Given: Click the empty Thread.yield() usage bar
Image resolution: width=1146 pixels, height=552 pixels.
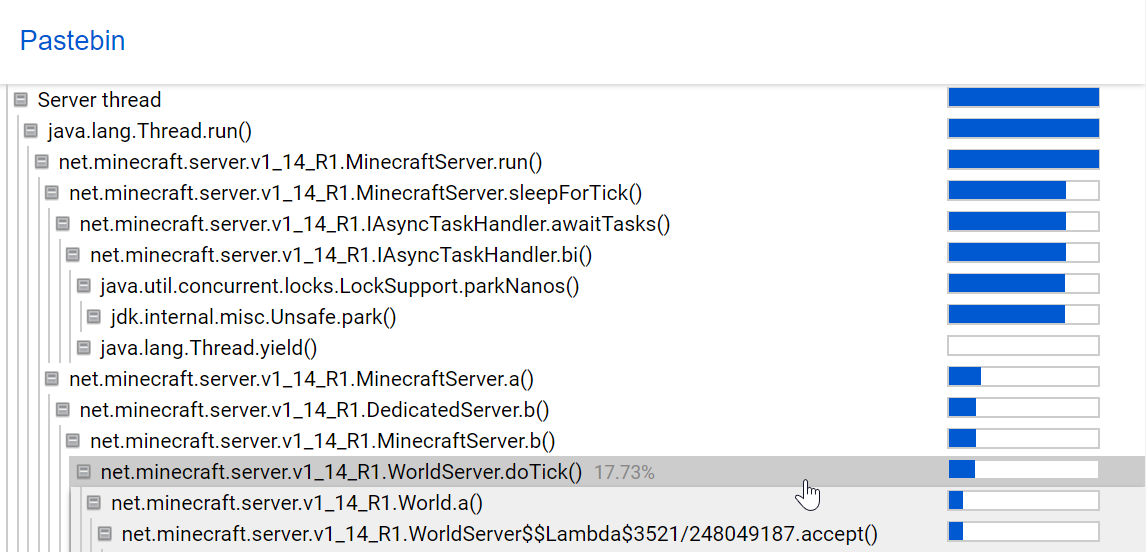Looking at the screenshot, I should coord(1023,346).
